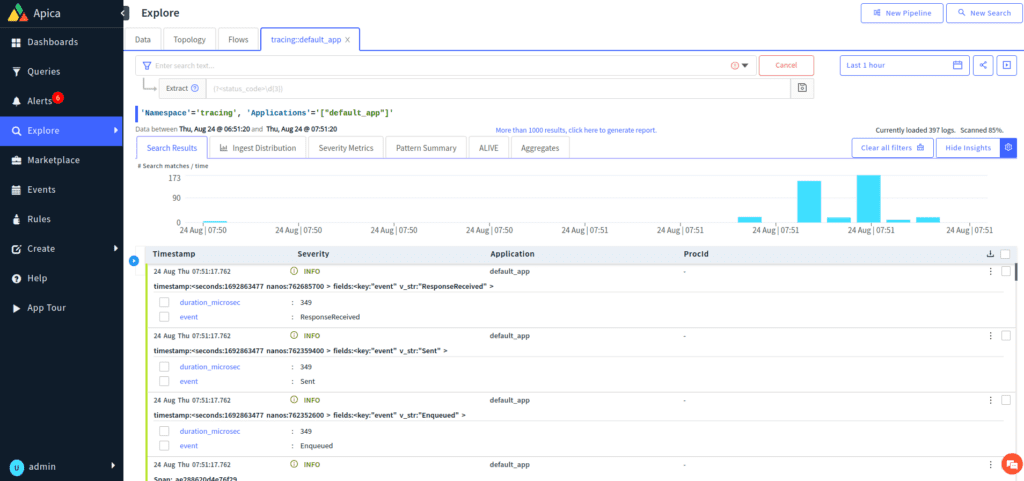Image resolution: width=1024 pixels, height=481 pixels.
Task: Click the blue play icon left of Timestamp header
Action: (134, 261)
